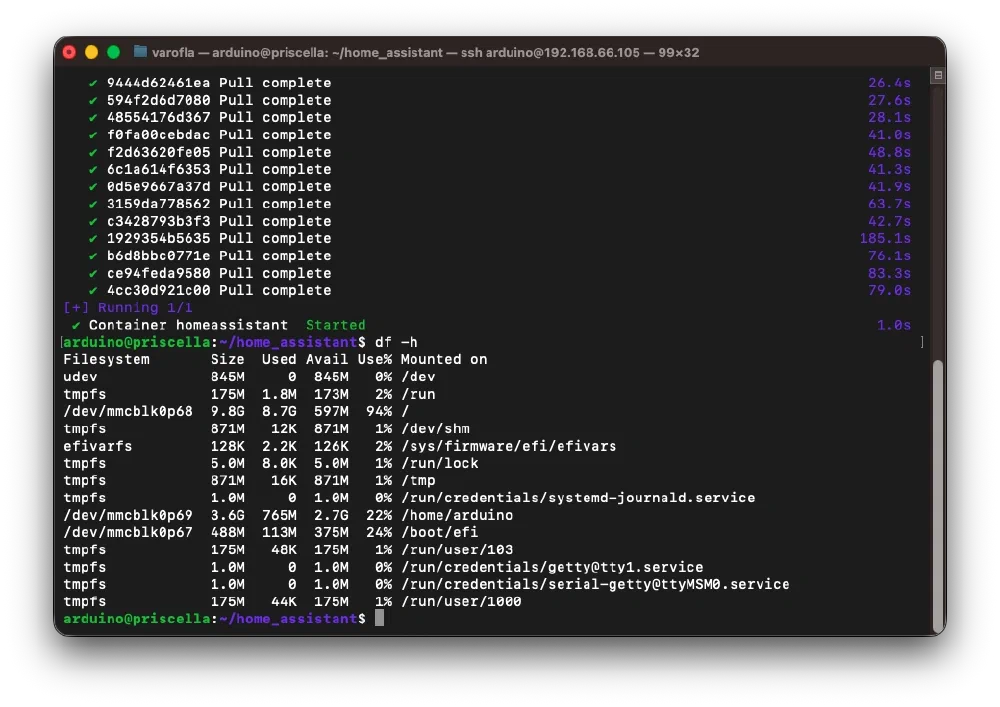Click the [+] Running 1/1 line
The height and width of the screenshot is (707, 1000).
click(128, 308)
